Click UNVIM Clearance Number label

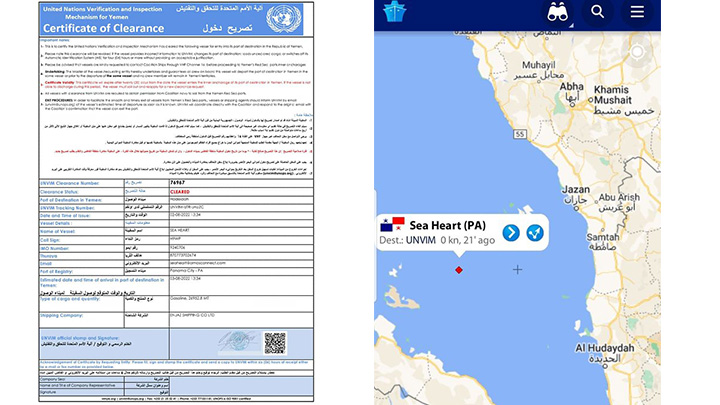coord(69,183)
